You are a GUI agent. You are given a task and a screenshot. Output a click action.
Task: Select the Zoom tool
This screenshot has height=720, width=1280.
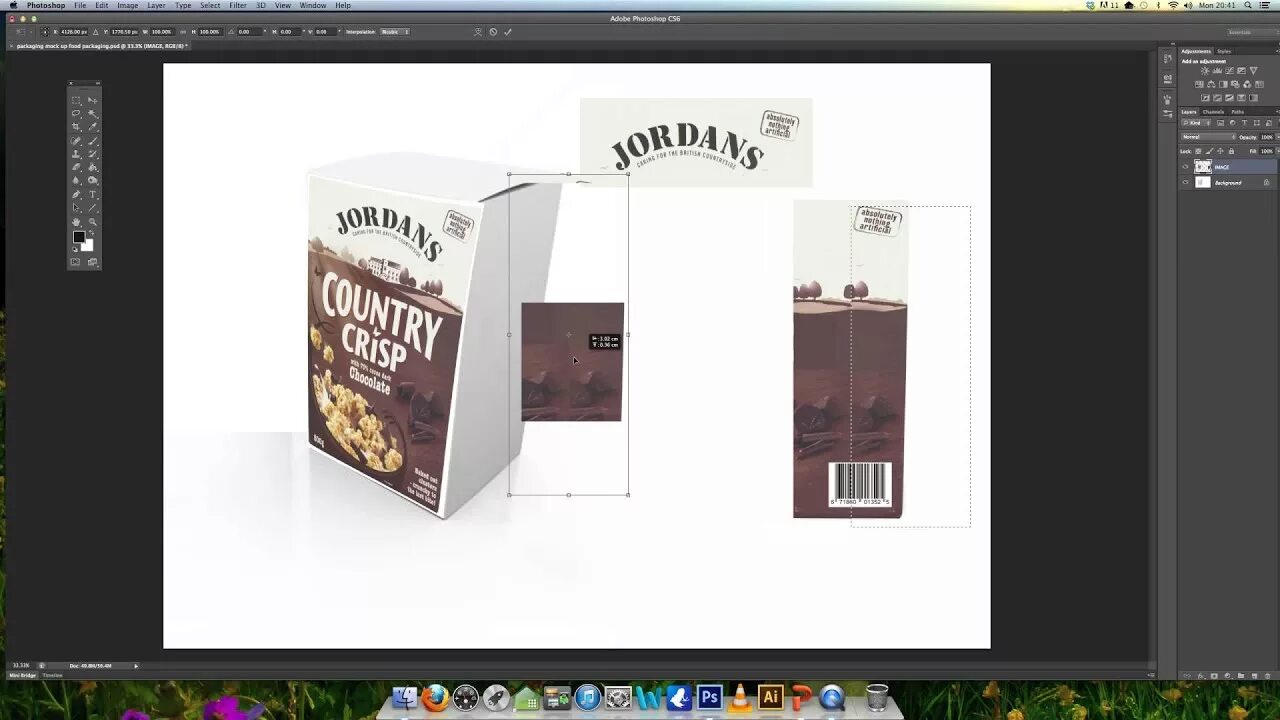pyautogui.click(x=93, y=222)
